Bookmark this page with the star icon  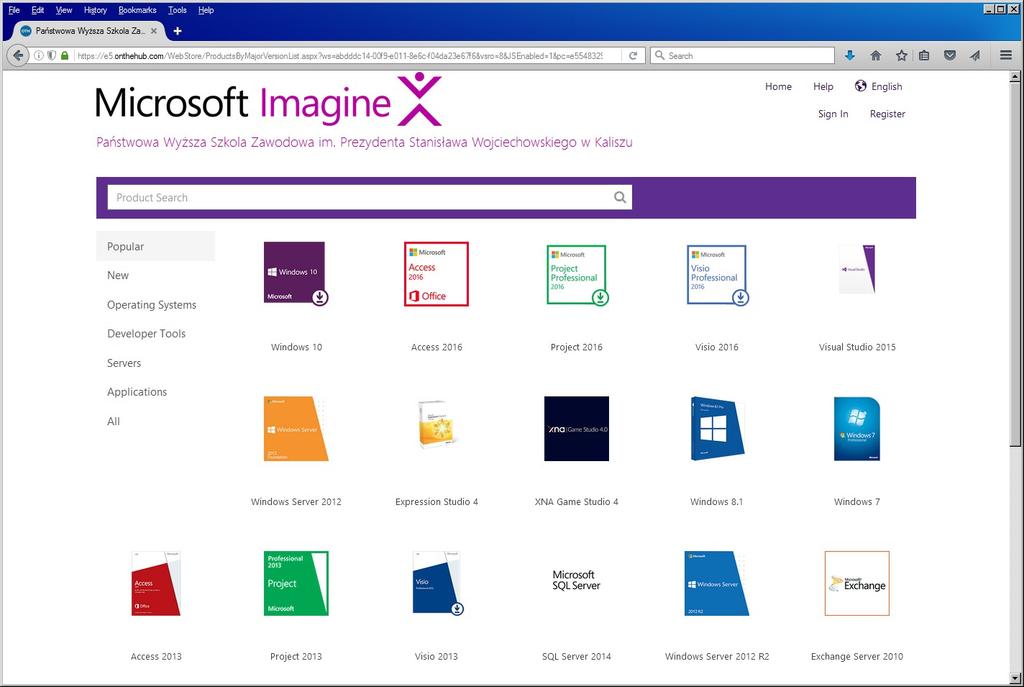pyautogui.click(x=901, y=56)
